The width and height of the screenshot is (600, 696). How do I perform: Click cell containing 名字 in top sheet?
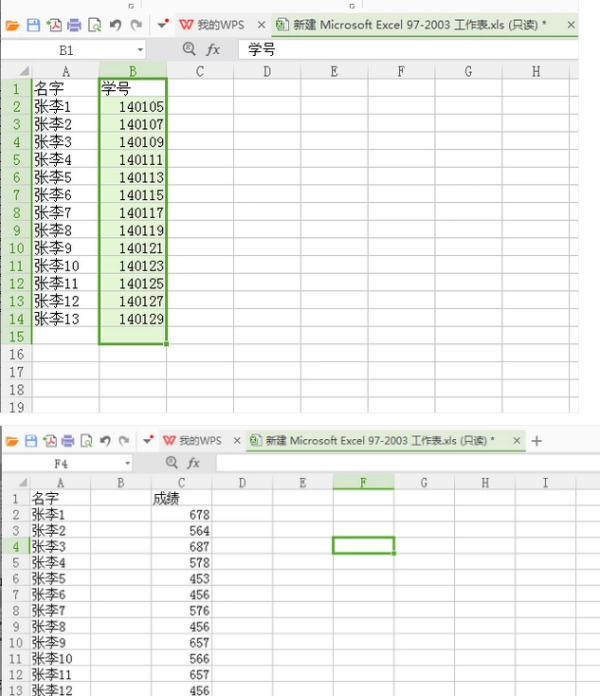point(66,89)
